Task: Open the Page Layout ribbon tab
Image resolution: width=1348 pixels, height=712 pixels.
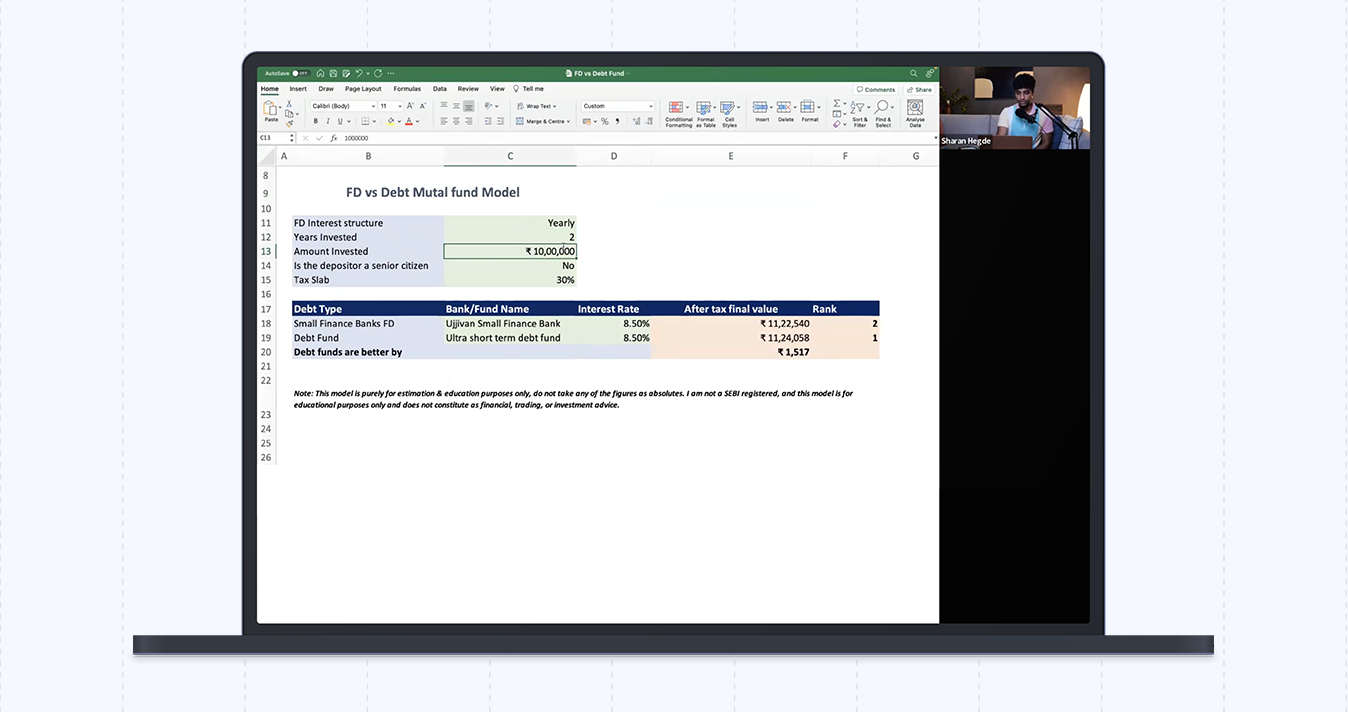Action: tap(363, 89)
